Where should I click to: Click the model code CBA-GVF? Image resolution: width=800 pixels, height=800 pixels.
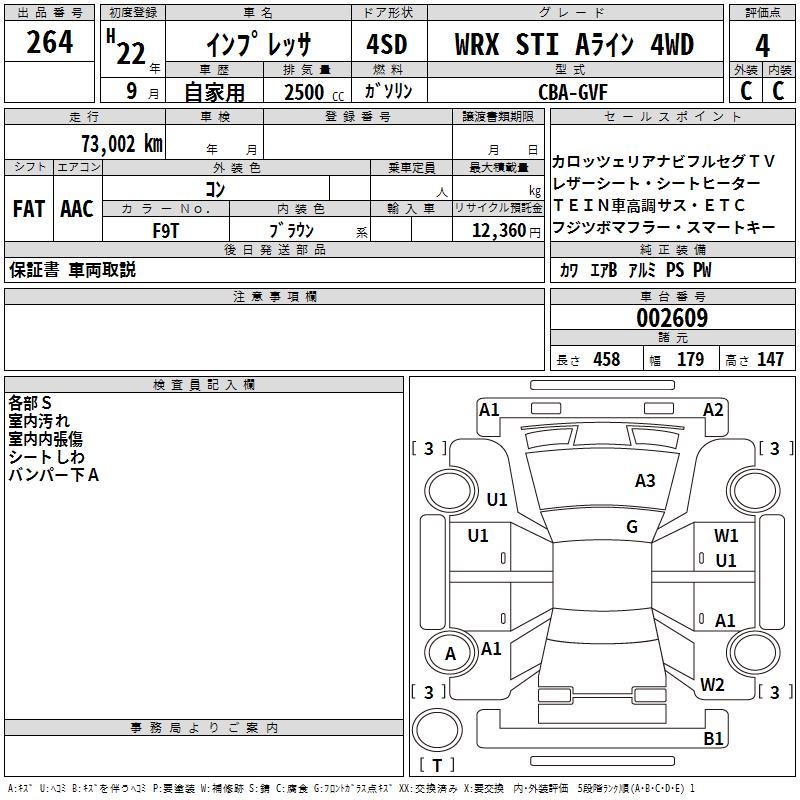[x=573, y=92]
